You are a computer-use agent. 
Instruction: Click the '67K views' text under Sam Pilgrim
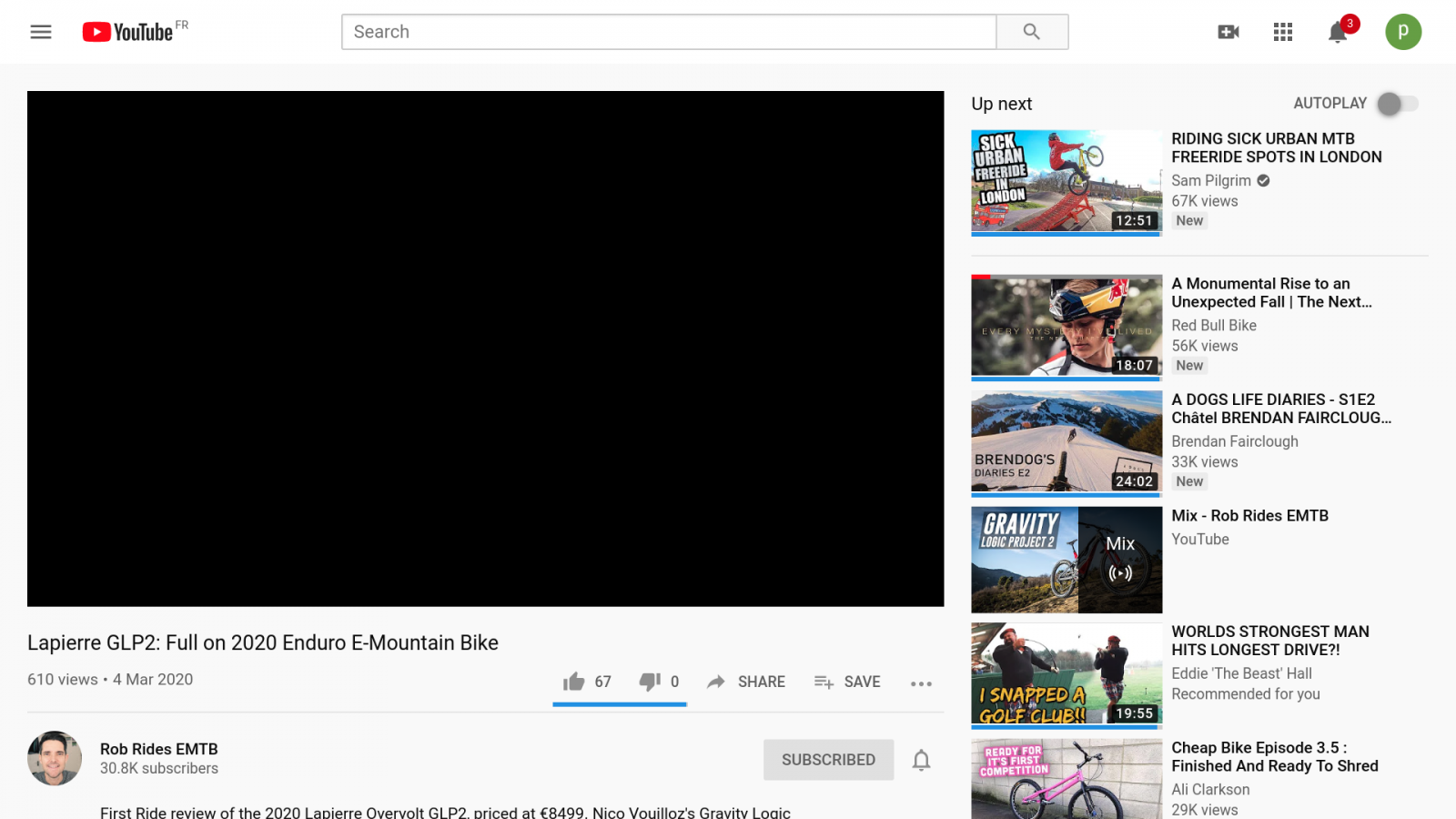1205,201
